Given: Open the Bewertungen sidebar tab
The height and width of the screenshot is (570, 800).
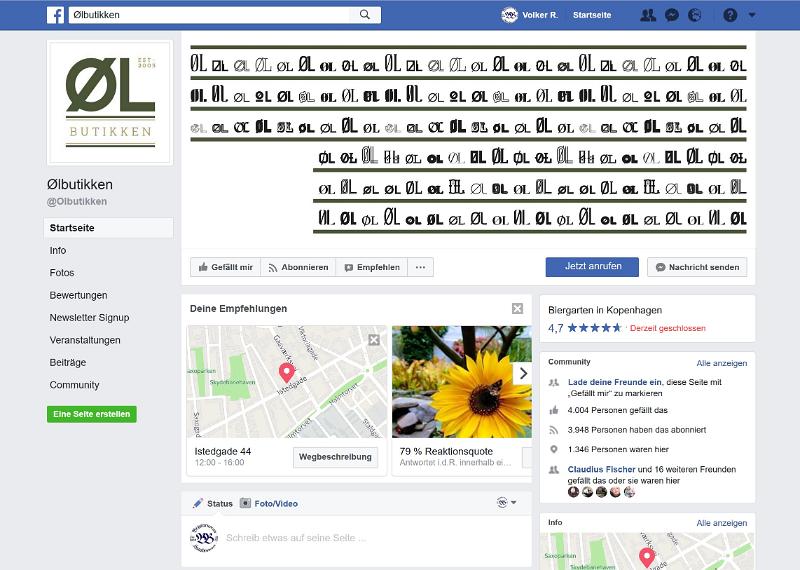Looking at the screenshot, I should pyautogui.click(x=78, y=295).
